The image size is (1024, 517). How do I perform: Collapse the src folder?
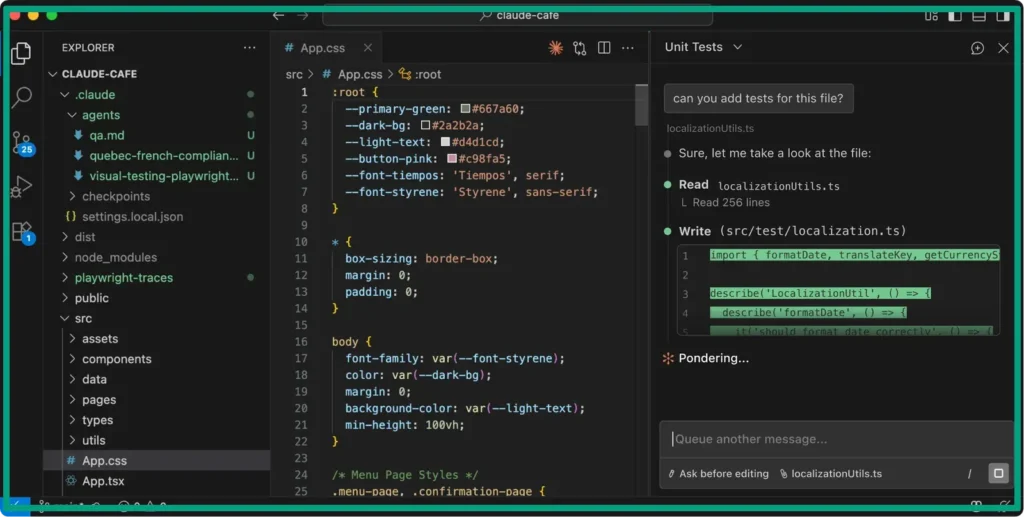[65, 319]
